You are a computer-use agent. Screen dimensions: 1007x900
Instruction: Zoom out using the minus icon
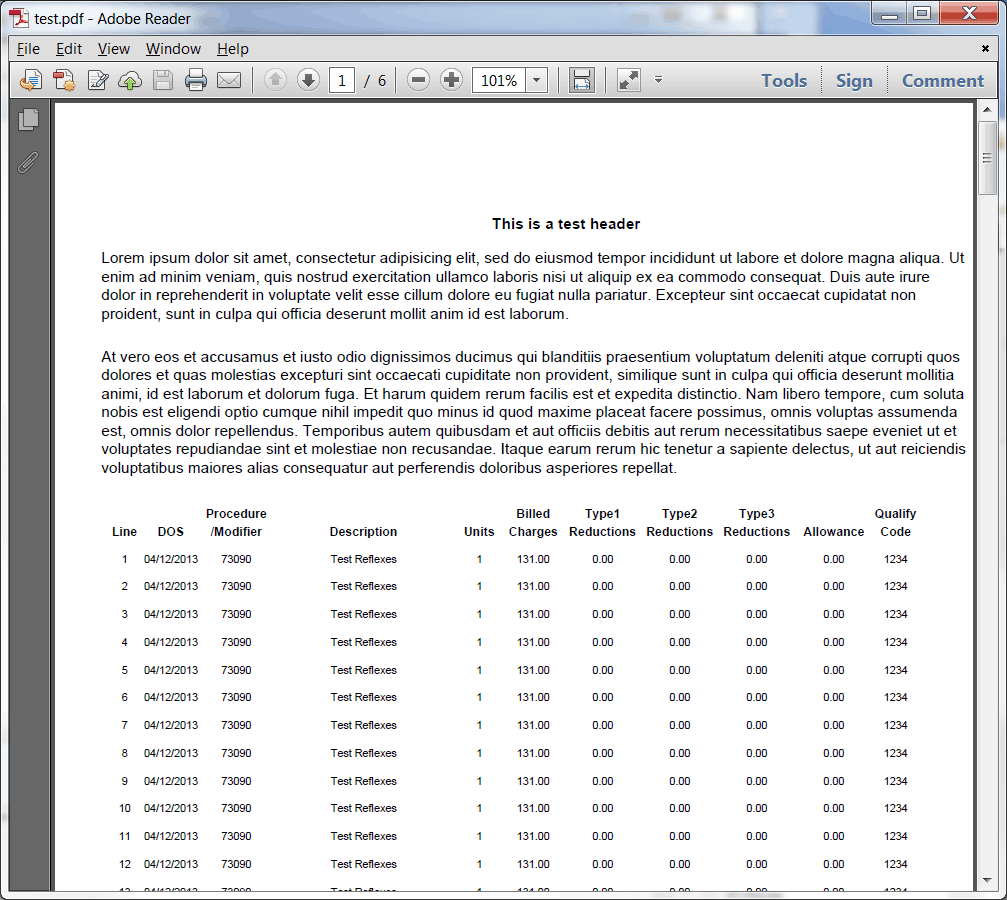[x=417, y=80]
